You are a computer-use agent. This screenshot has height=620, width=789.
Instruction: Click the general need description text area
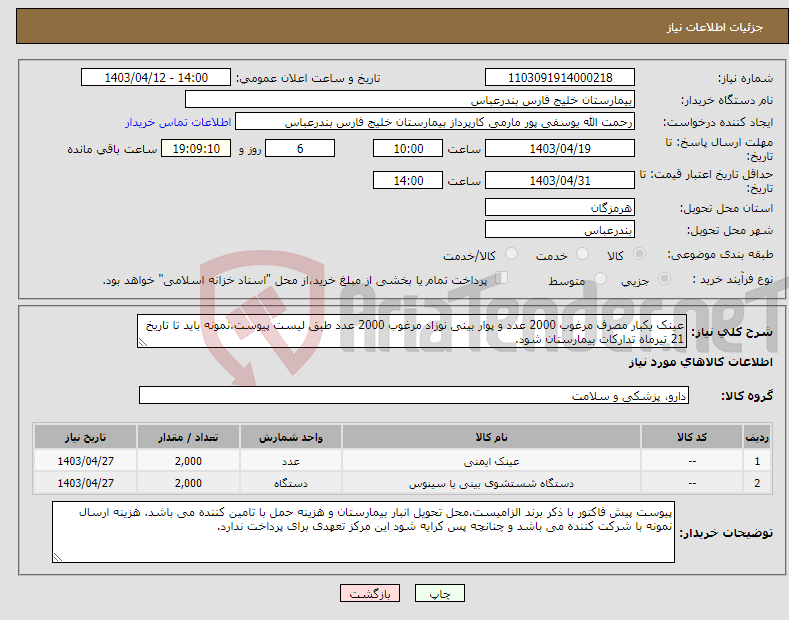[x=412, y=332]
